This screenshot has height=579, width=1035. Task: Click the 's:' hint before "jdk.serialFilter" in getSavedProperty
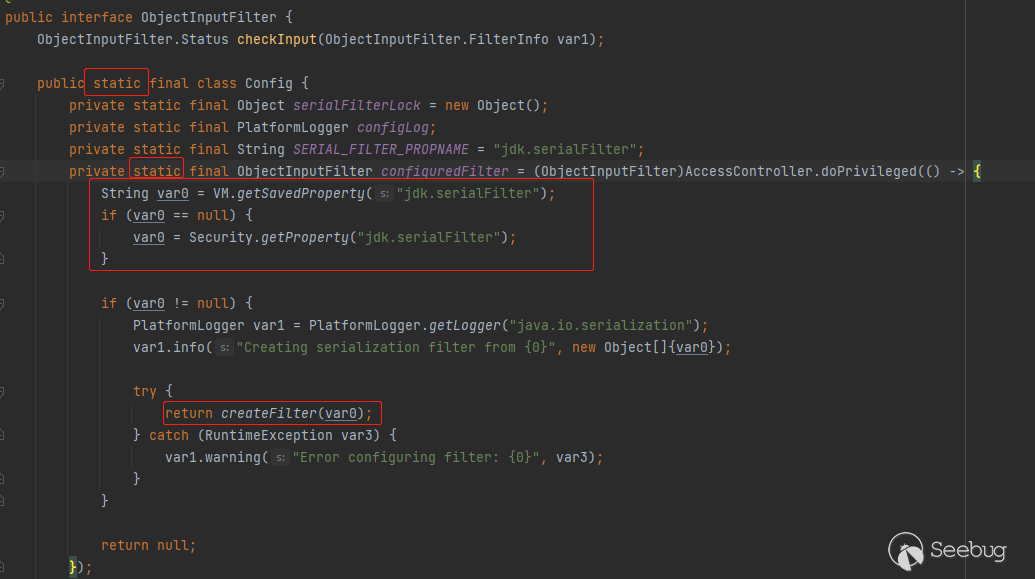point(384,194)
